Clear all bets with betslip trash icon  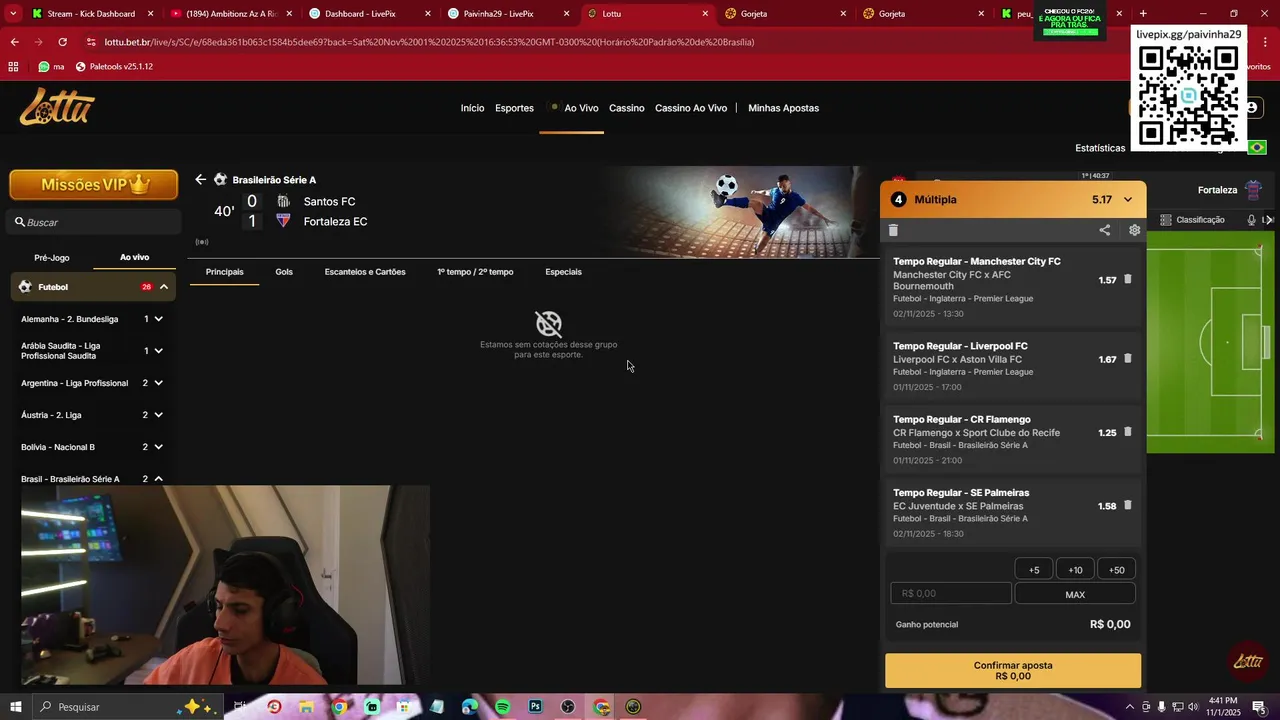893,230
